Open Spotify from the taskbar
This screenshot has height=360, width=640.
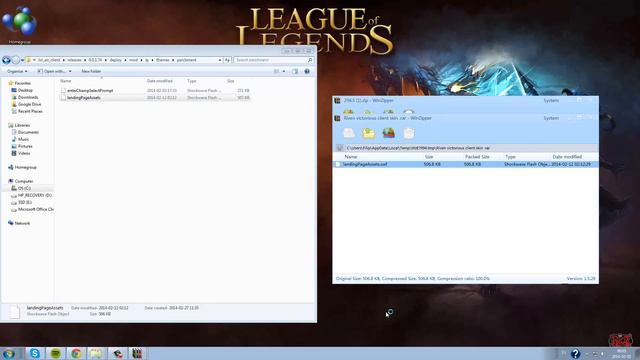(x=56, y=353)
